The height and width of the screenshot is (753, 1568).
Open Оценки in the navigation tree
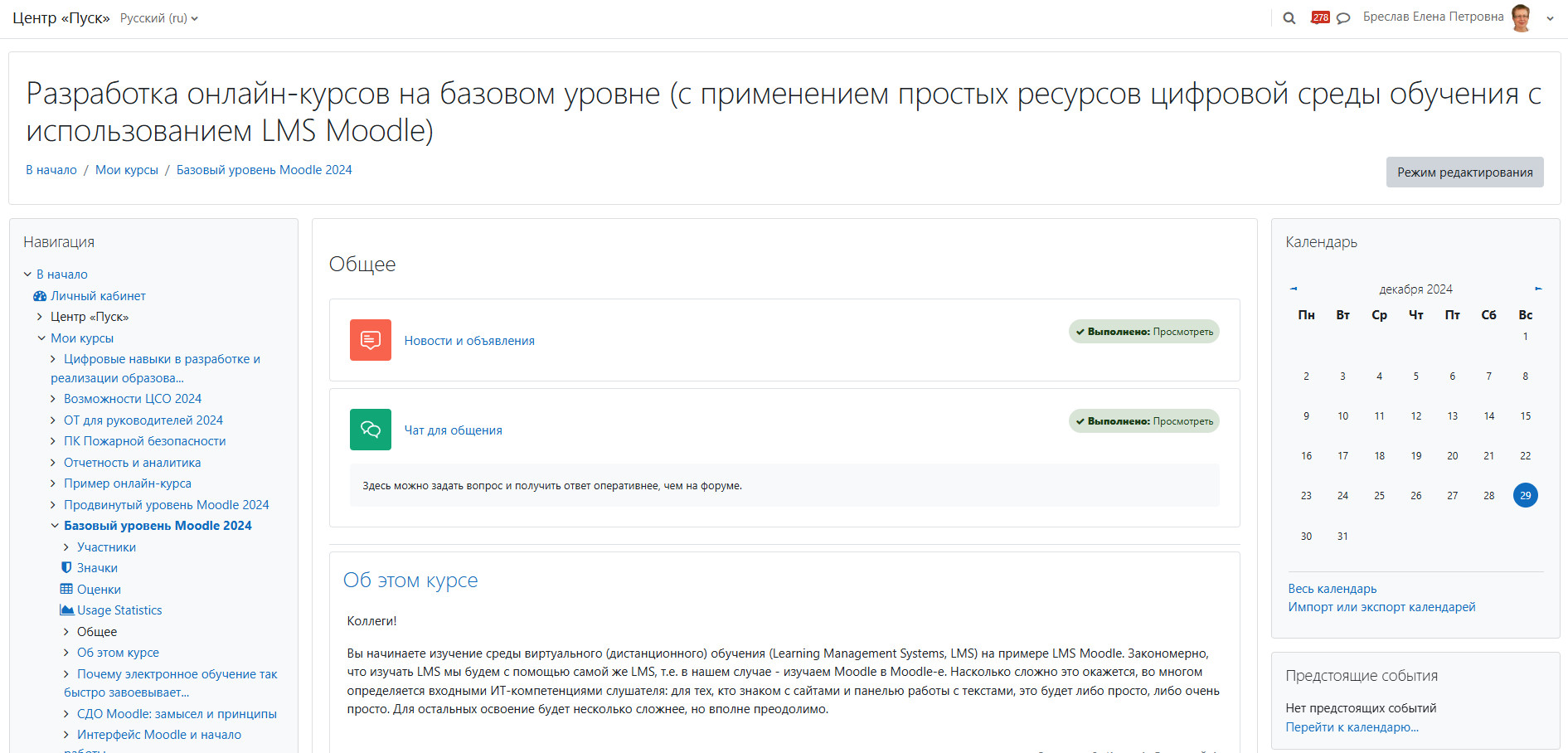pos(99,590)
